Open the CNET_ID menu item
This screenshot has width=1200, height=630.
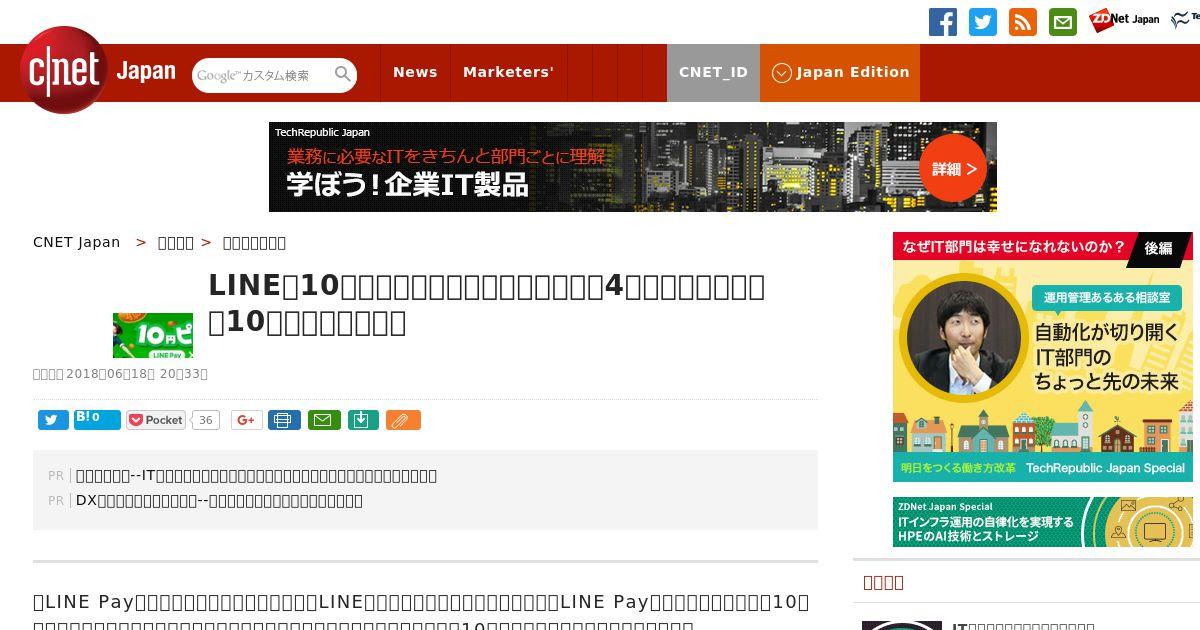click(x=713, y=72)
